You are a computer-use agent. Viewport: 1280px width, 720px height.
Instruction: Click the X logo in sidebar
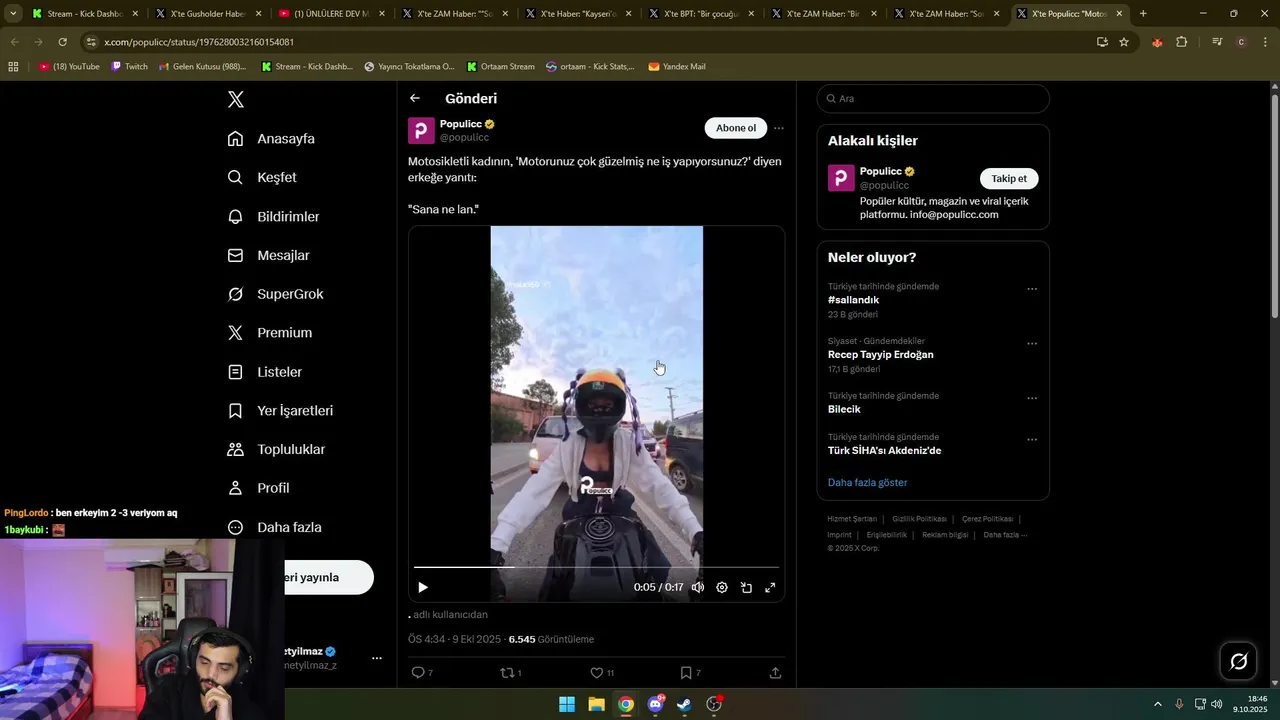[236, 99]
